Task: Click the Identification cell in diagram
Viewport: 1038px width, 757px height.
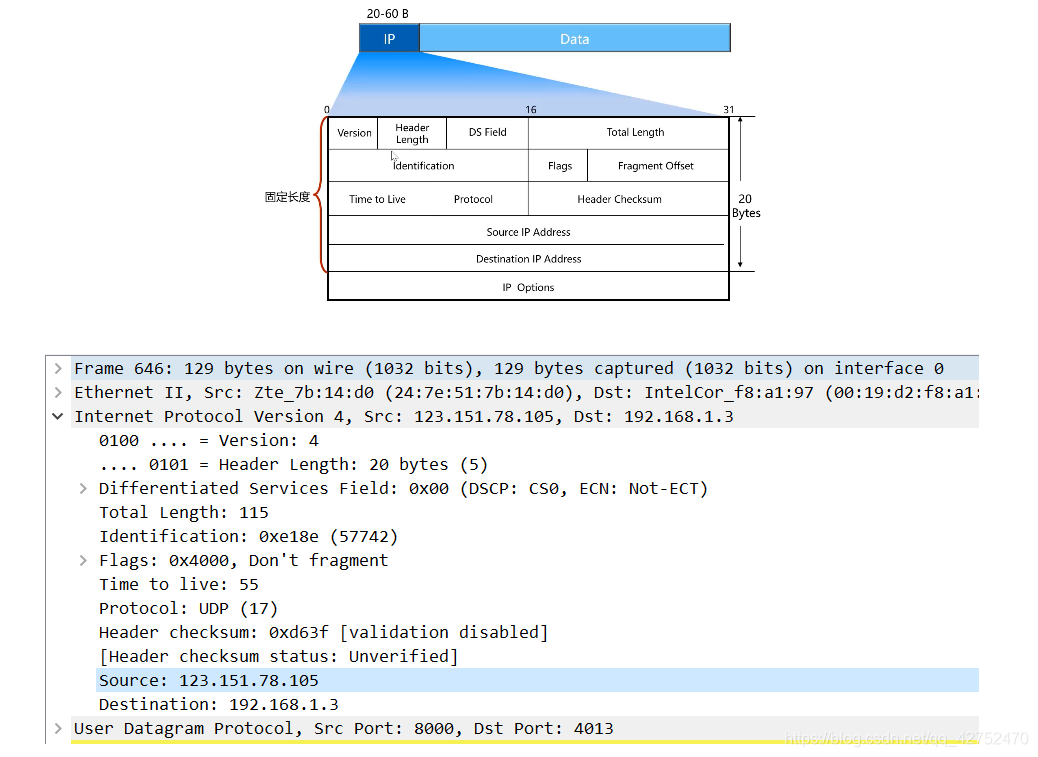Action: pyautogui.click(x=428, y=165)
